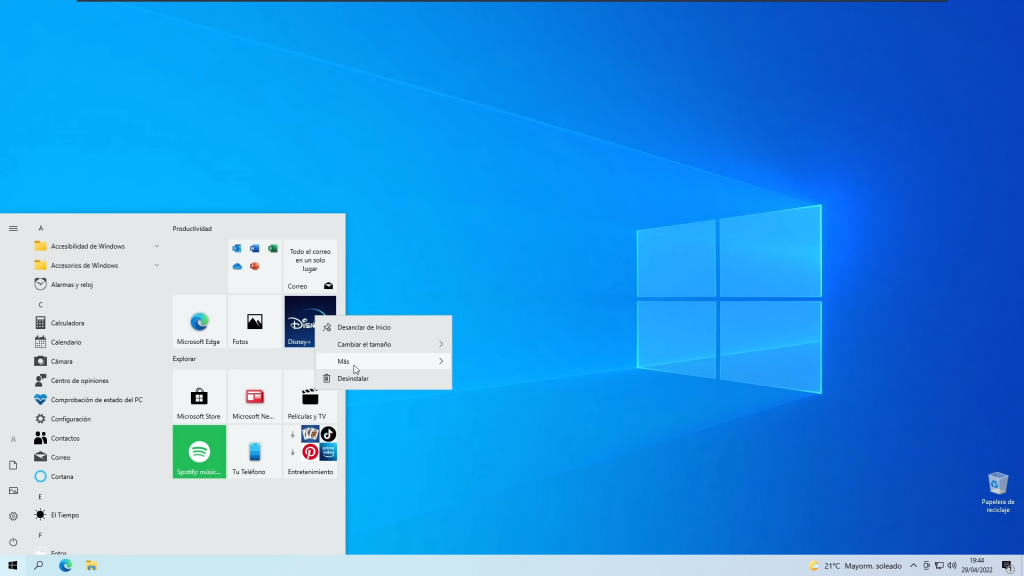This screenshot has width=1024, height=576.
Task: Click the taskbar clock showing 19:44
Action: pyautogui.click(x=977, y=565)
